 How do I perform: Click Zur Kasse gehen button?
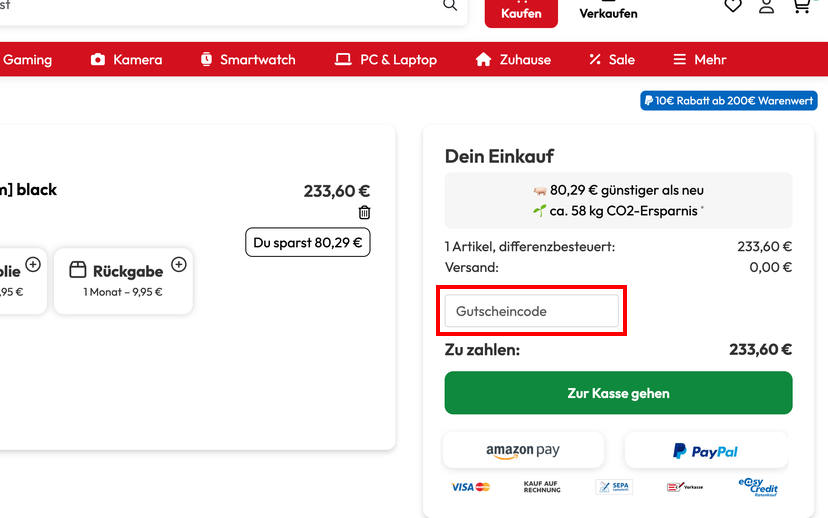(x=618, y=393)
